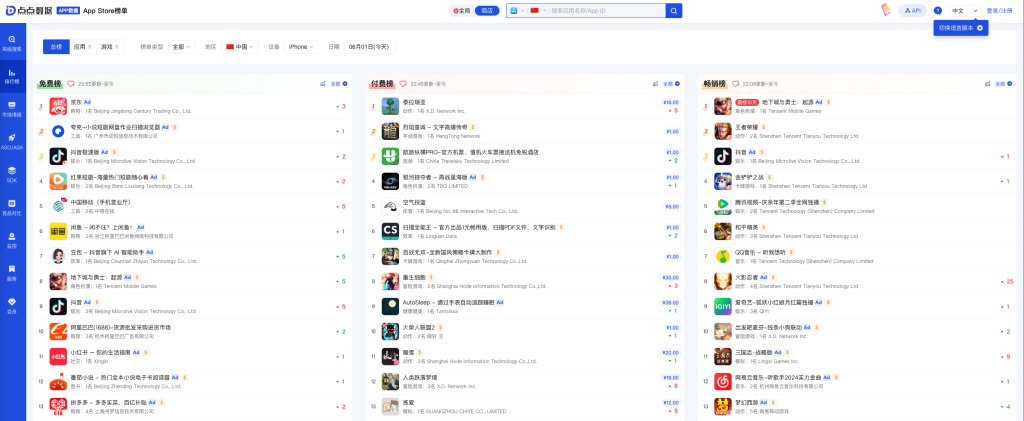Open 梦幻西游 app entry
The height and width of the screenshot is (421, 1024).
[857, 406]
